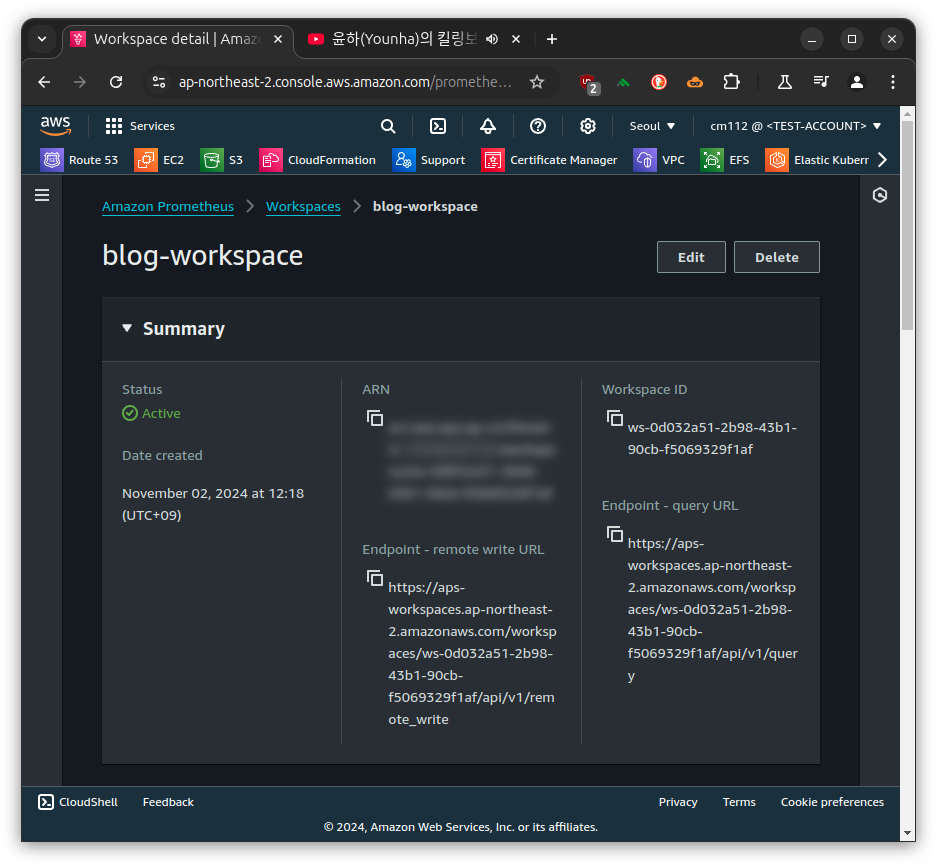The image size is (937, 866).
Task: Open CloudFormation favorite shortcut
Action: pyautogui.click(x=318, y=160)
